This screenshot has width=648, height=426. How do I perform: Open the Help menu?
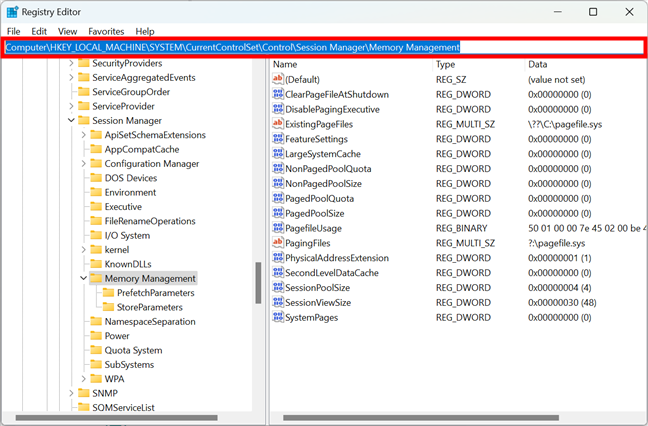click(x=145, y=31)
